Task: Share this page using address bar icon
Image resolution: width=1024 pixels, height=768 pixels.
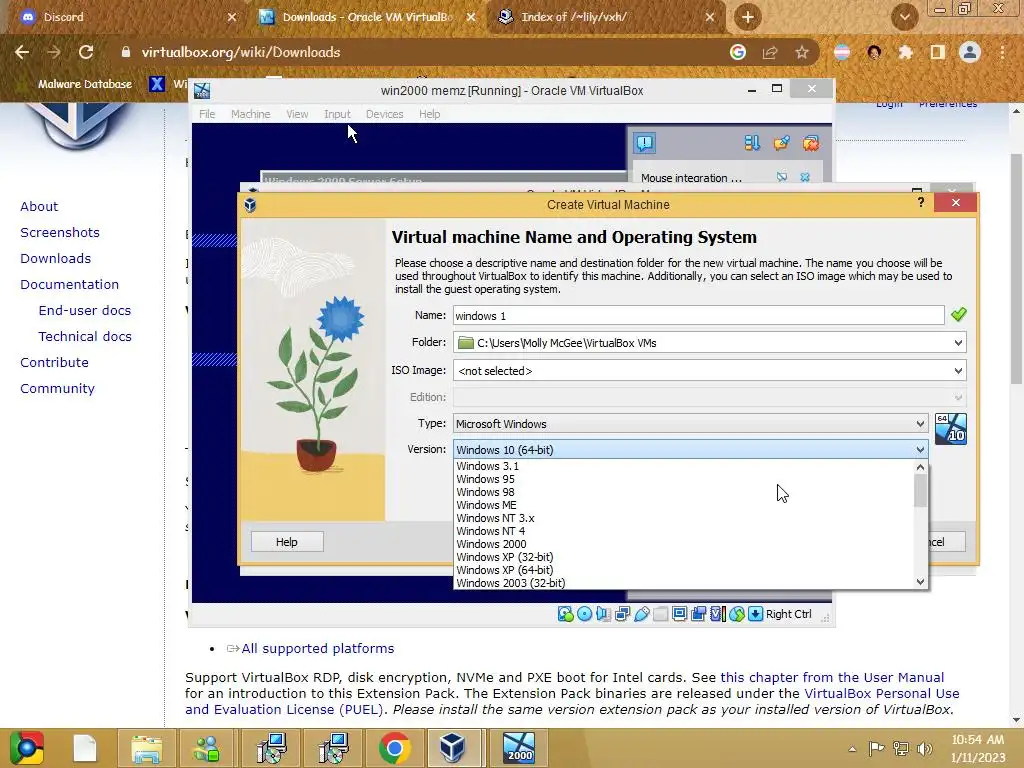Action: (770, 52)
